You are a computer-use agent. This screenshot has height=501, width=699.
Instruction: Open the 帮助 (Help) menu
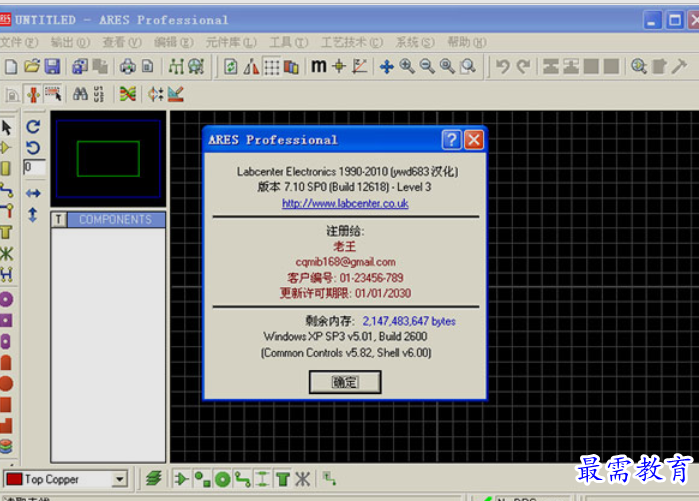(x=464, y=42)
